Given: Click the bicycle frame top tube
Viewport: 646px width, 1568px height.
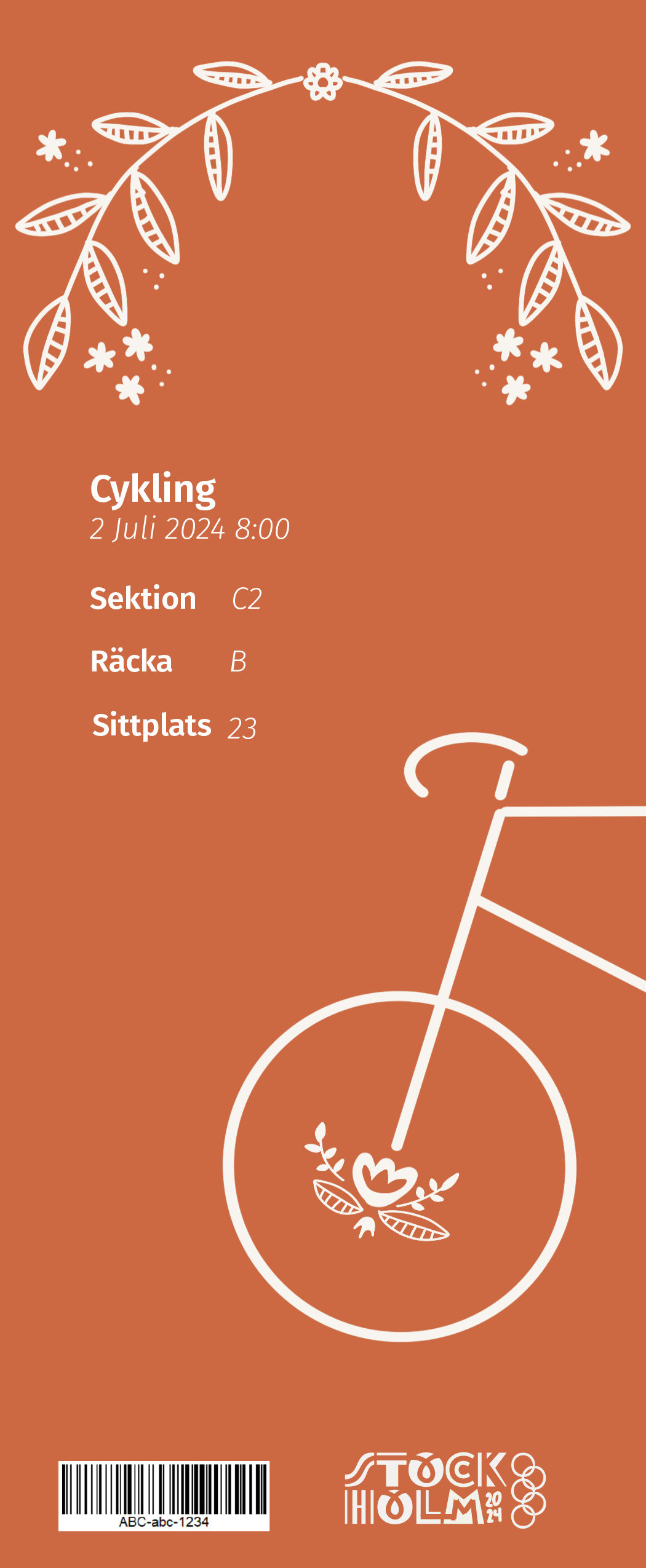Looking at the screenshot, I should pyautogui.click(x=573, y=811).
